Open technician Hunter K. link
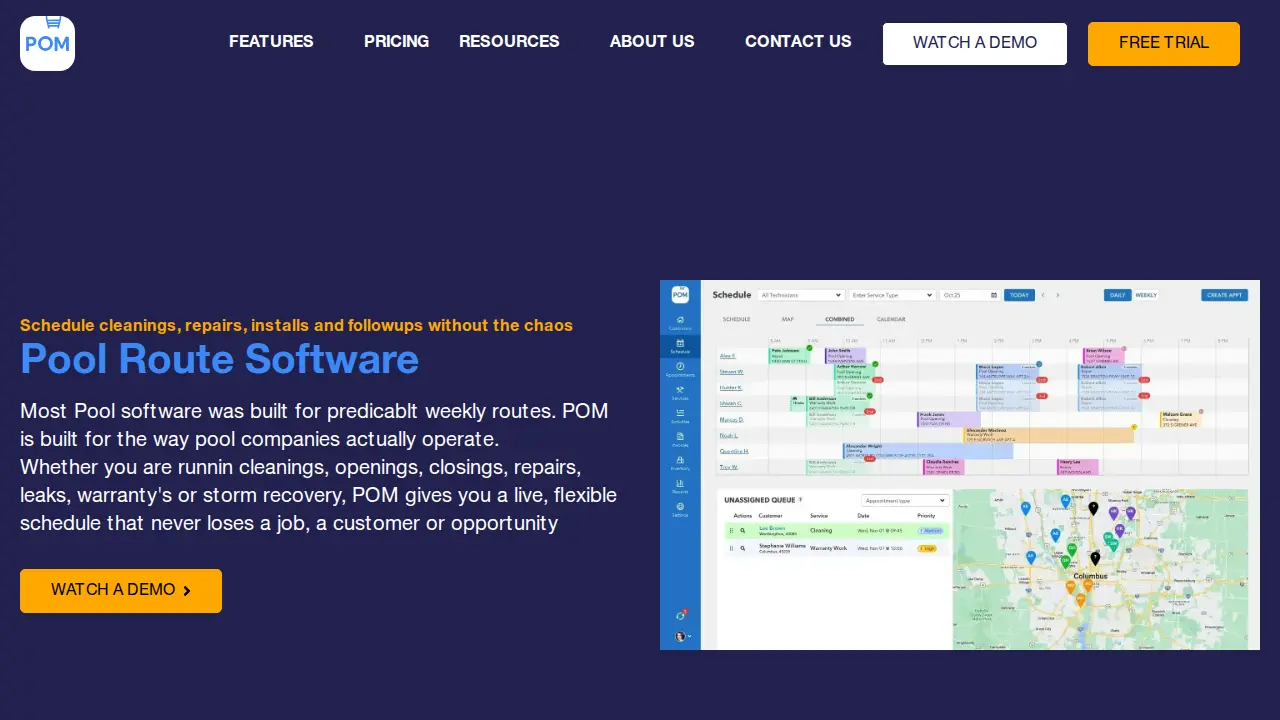This screenshot has height=720, width=1280. point(731,387)
